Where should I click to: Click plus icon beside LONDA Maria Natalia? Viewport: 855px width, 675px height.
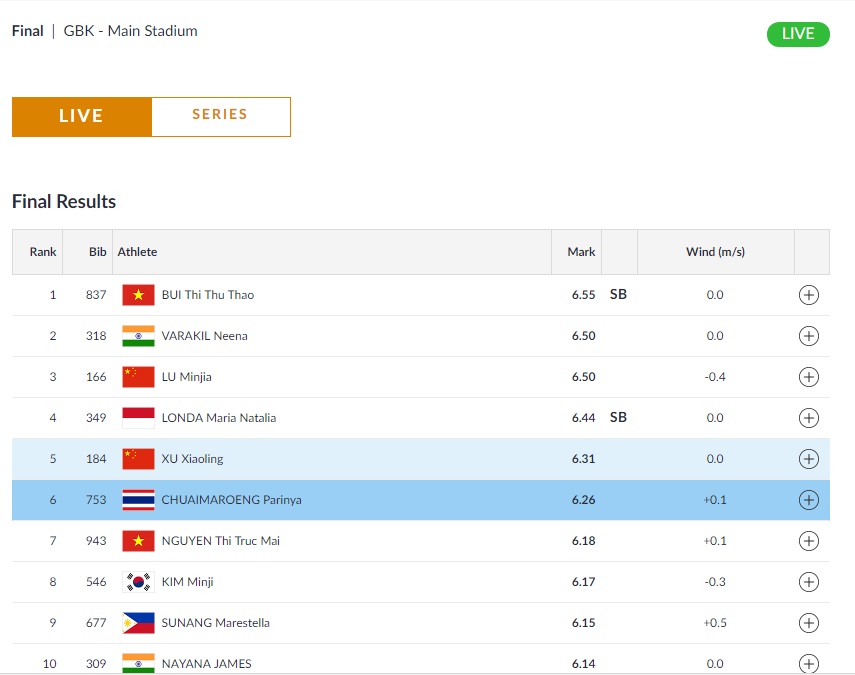pyautogui.click(x=809, y=418)
